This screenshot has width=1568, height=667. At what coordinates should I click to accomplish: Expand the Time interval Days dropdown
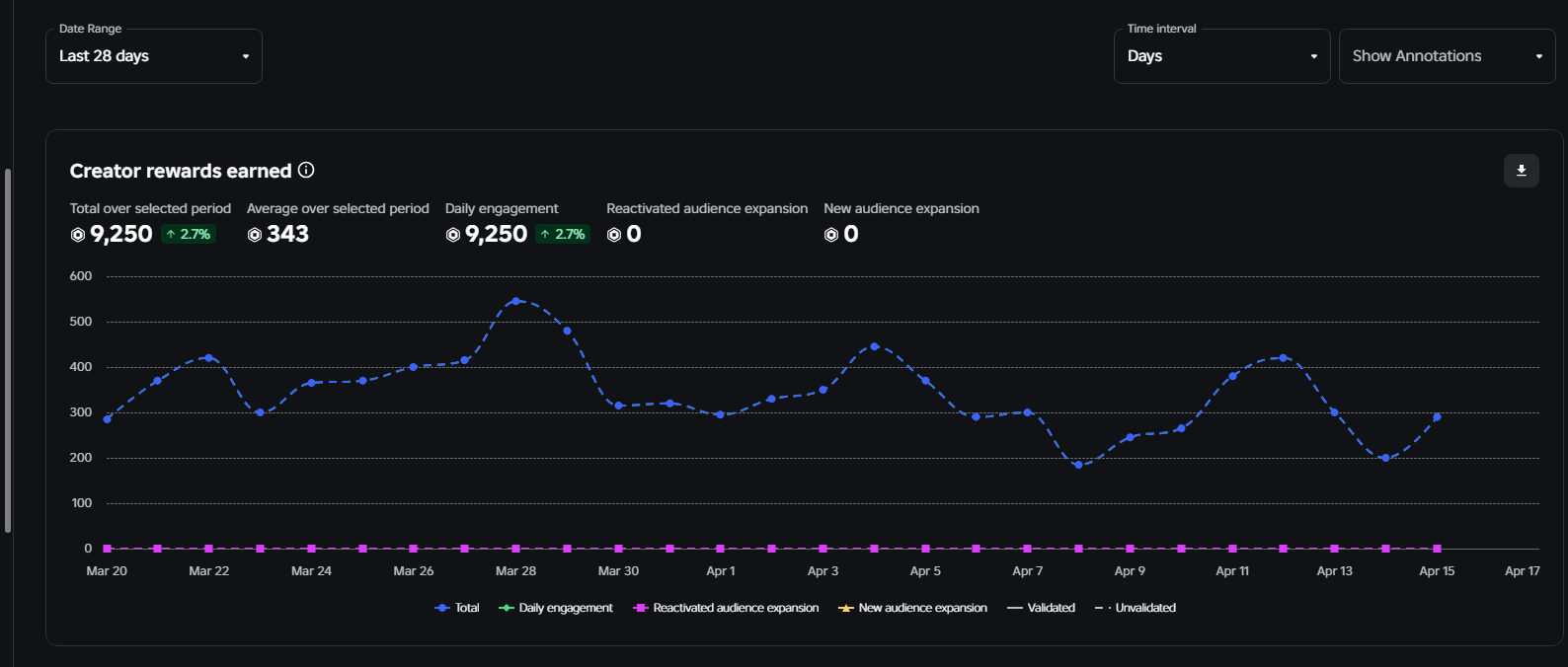[x=1221, y=56]
